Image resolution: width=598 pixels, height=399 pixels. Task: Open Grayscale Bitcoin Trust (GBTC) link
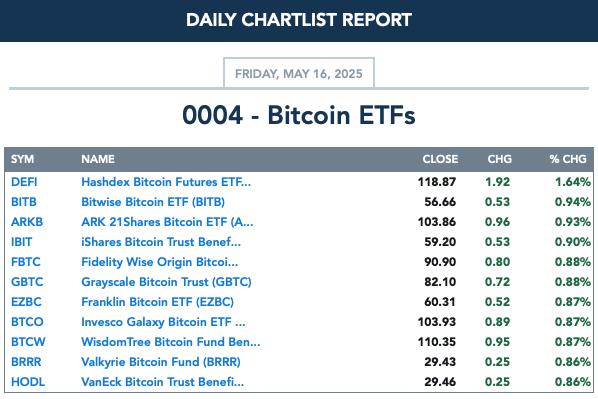tap(166, 282)
